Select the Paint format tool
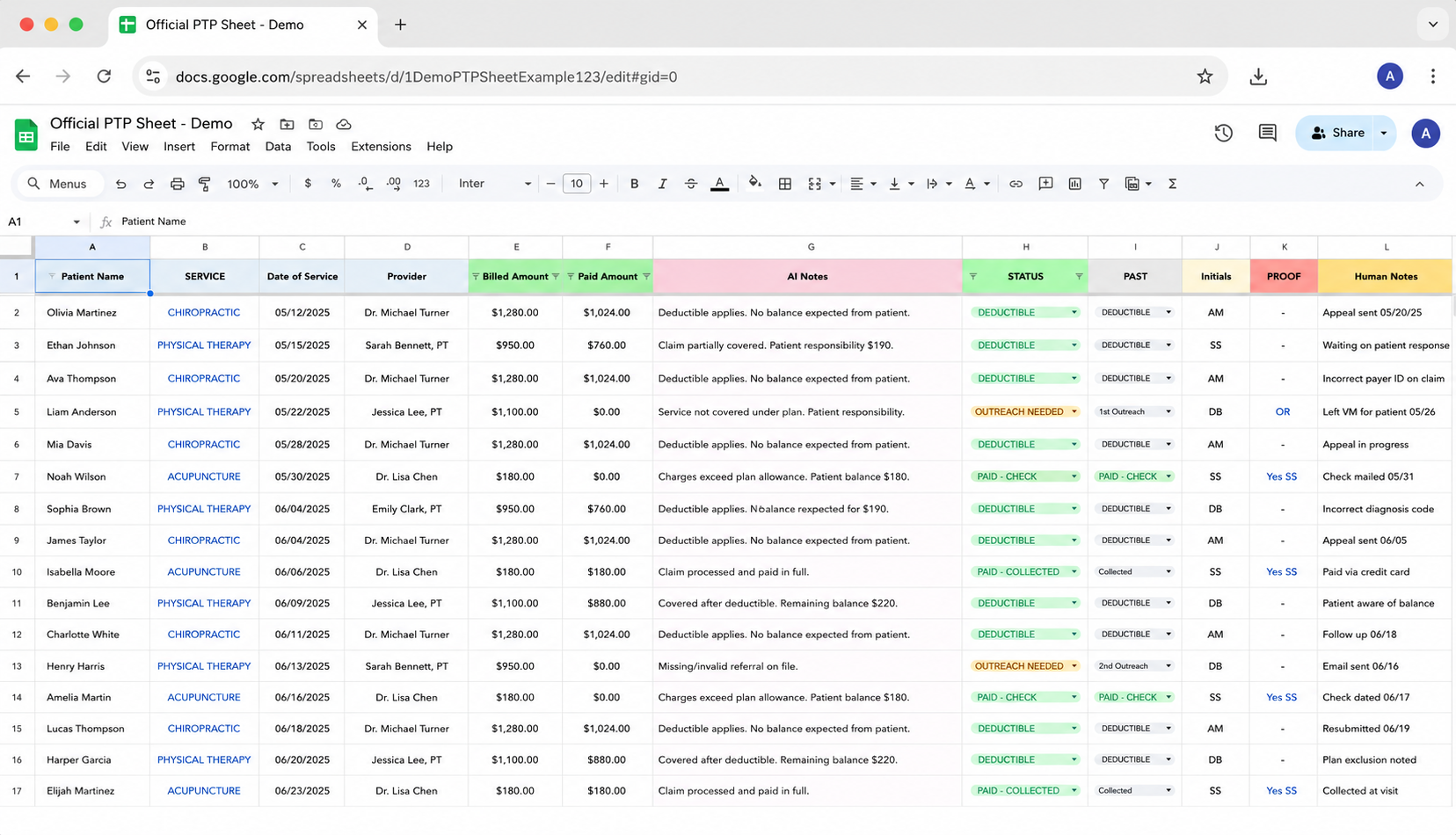Screen dimensions: 1456x835 point(205,184)
